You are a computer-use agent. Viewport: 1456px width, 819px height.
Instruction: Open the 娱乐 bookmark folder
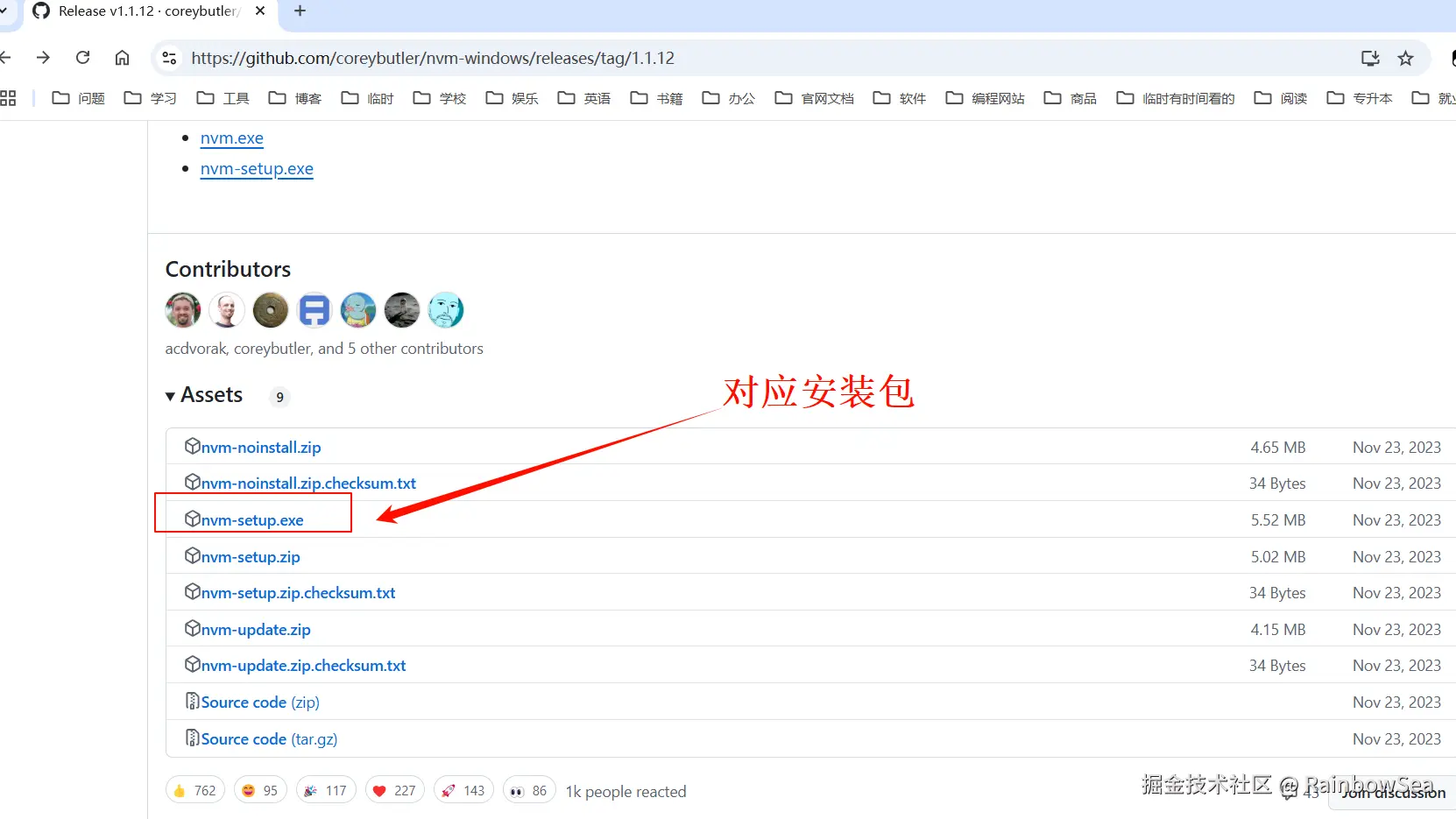point(512,98)
